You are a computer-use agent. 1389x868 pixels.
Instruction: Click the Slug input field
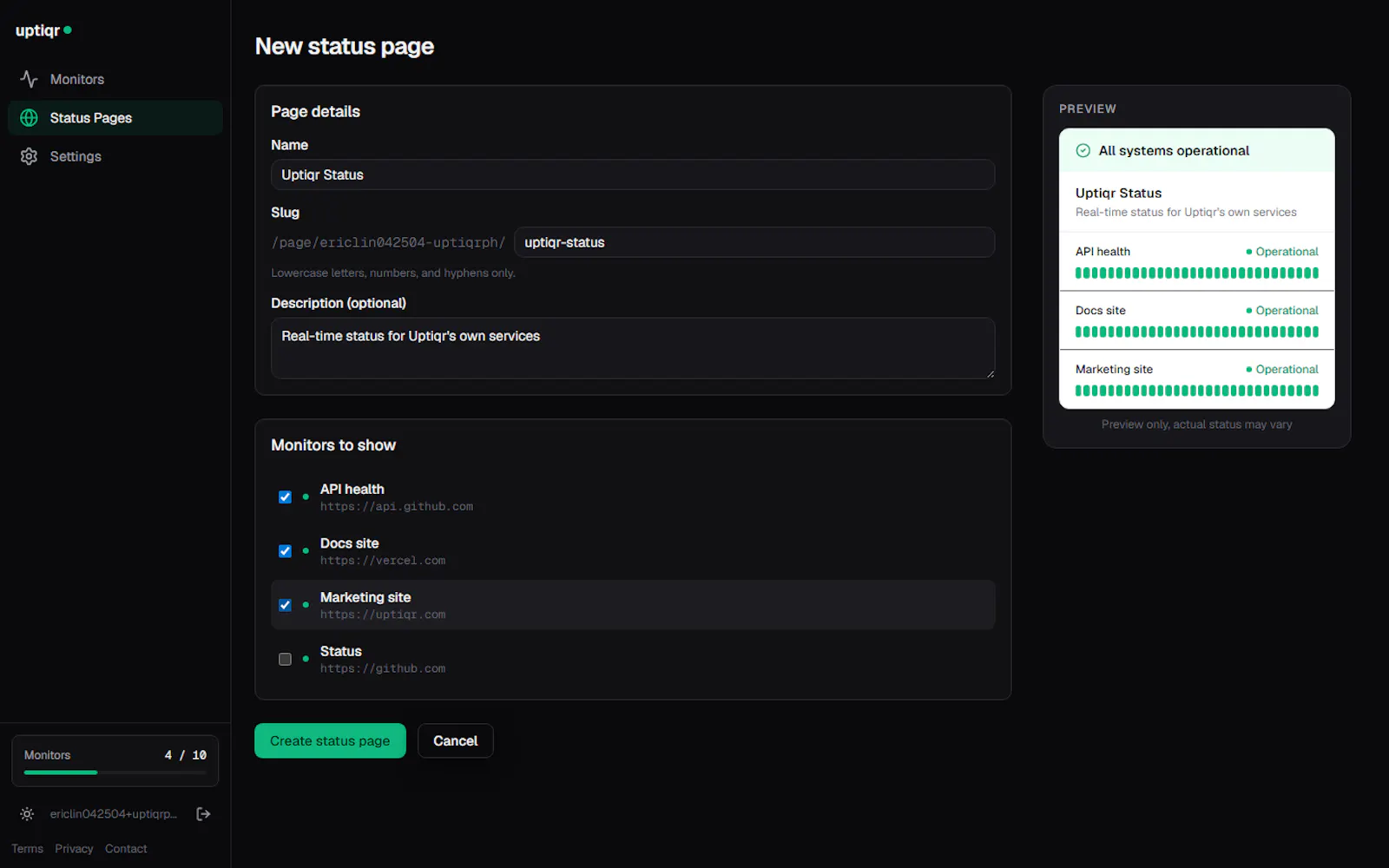click(x=754, y=242)
